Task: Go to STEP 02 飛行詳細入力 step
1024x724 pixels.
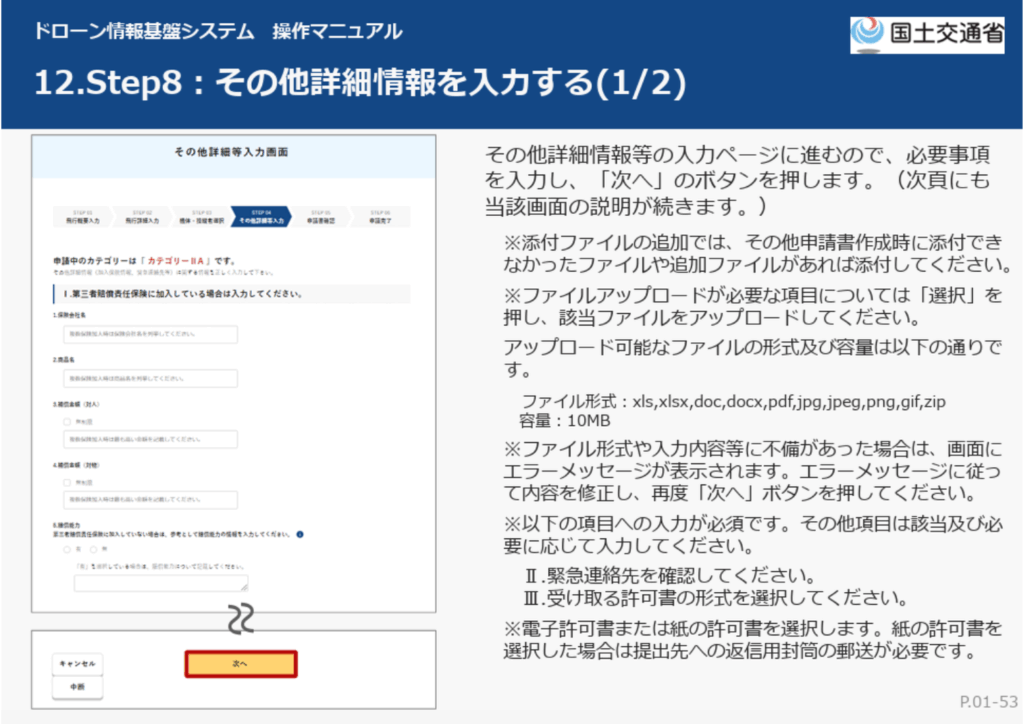Action: [x=140, y=216]
